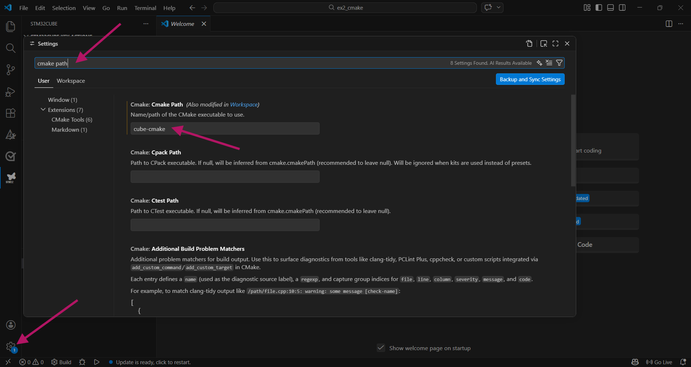Navigate back with the left arrow

(x=192, y=7)
